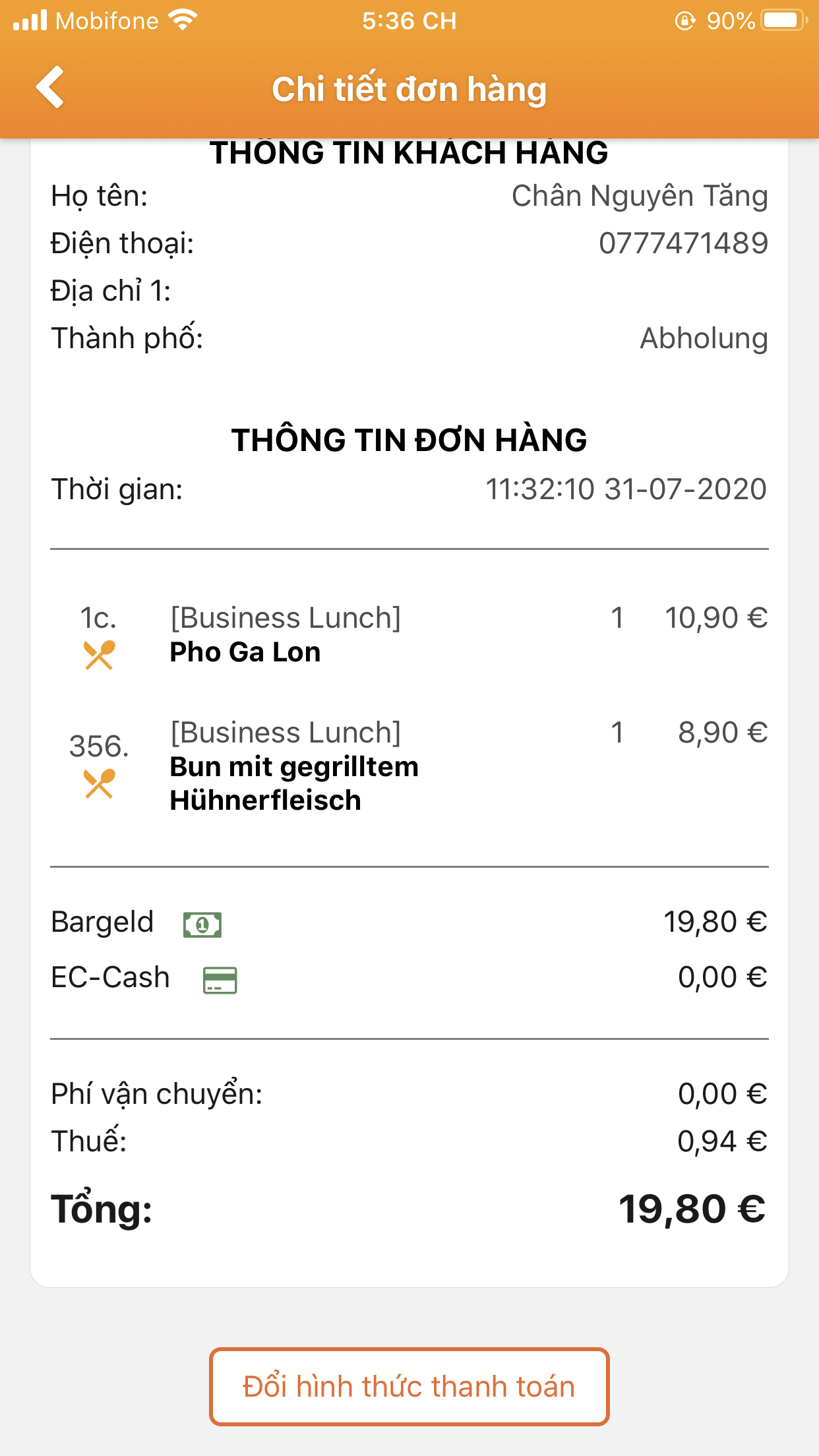The image size is (819, 1456).
Task: Tap the fork-spoon icon under item 1c
Action: click(x=99, y=655)
